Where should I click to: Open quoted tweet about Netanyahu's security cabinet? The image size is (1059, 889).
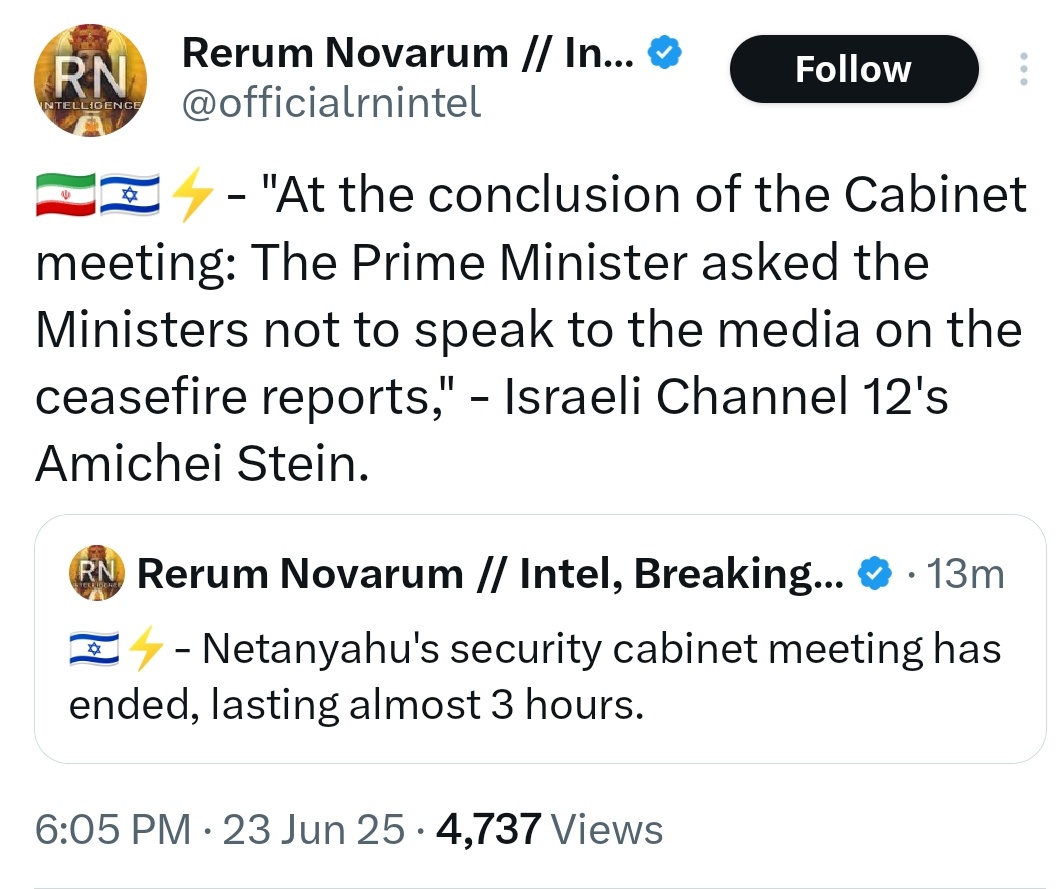click(540, 639)
